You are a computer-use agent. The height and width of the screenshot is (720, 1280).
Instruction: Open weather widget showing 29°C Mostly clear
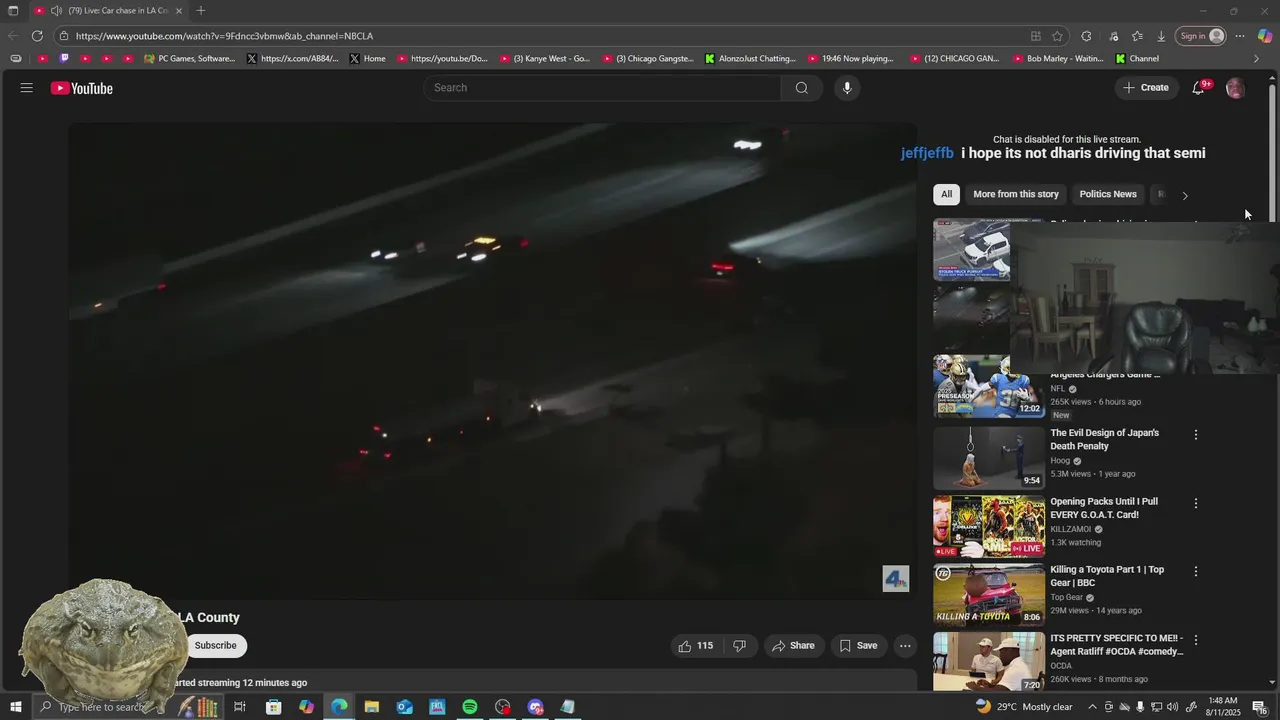[1023, 707]
